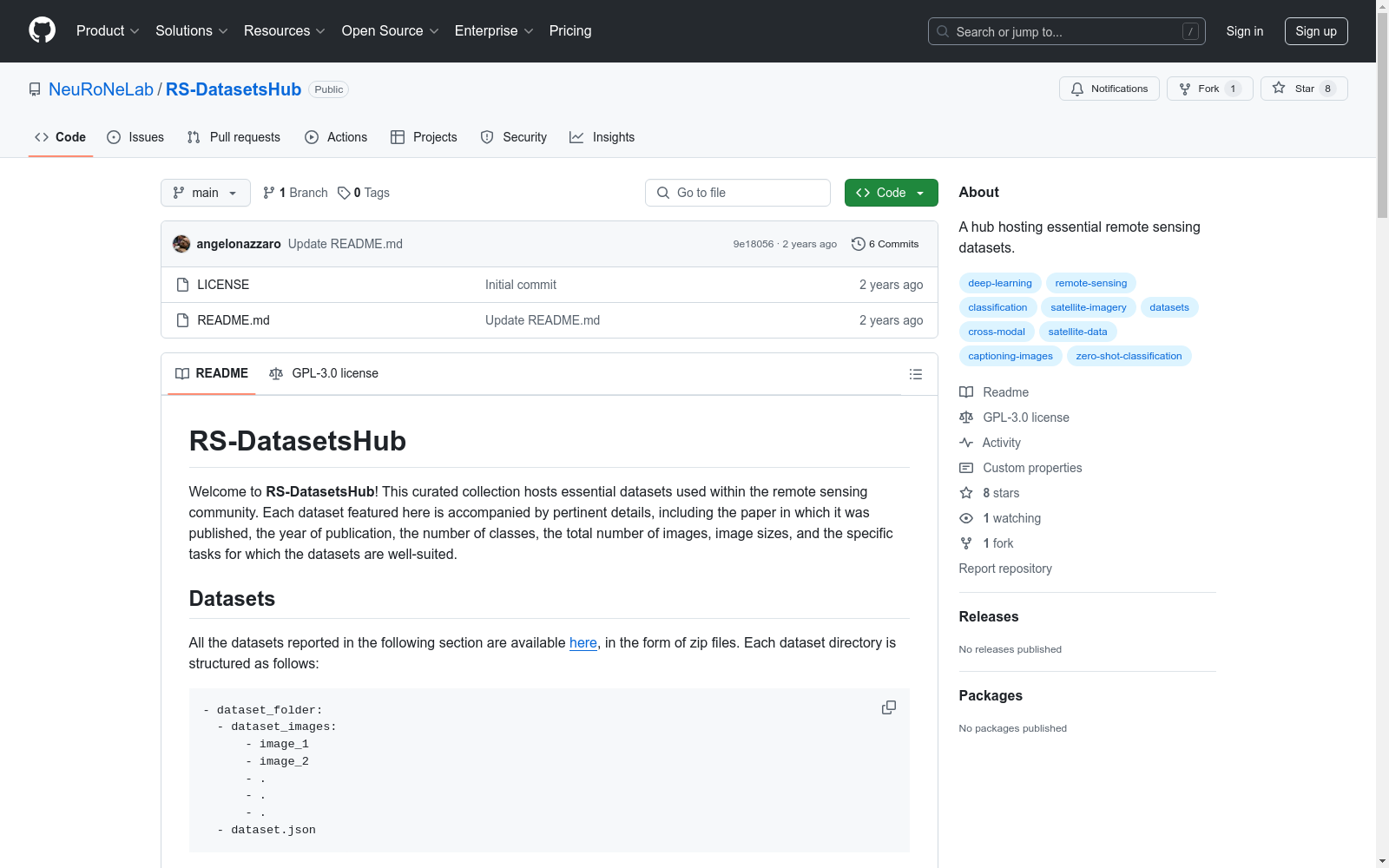The width and height of the screenshot is (1389, 868).
Task: Expand the Enterprise menu
Action: tap(494, 30)
